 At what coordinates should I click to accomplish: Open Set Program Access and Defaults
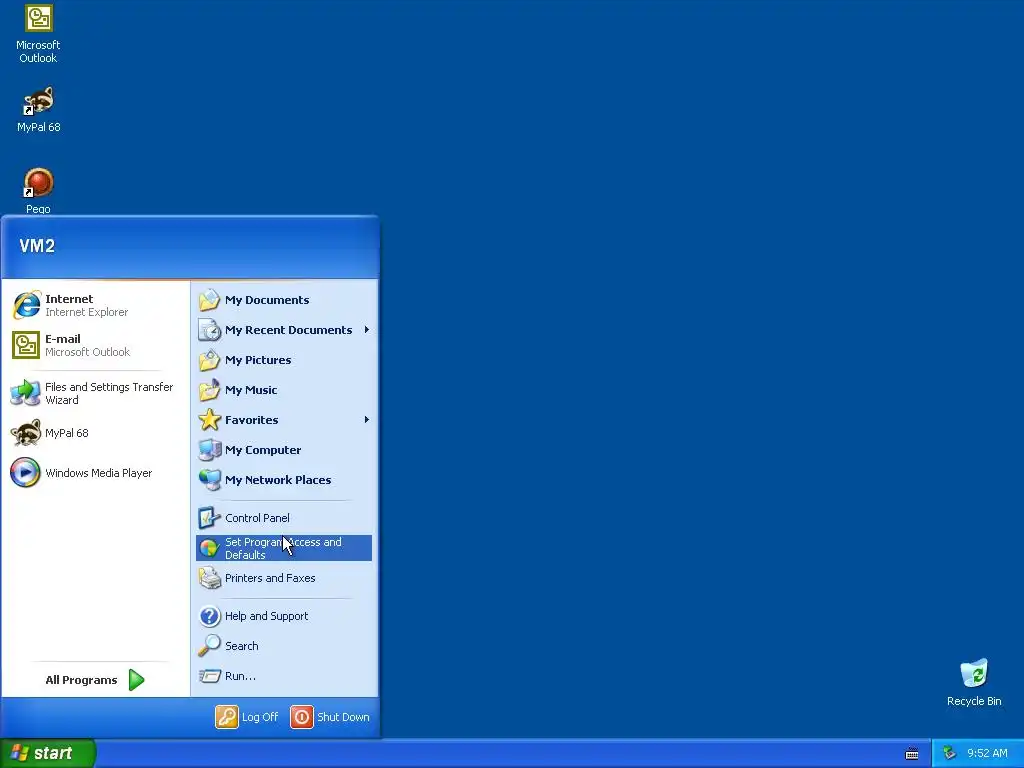pyautogui.click(x=284, y=548)
